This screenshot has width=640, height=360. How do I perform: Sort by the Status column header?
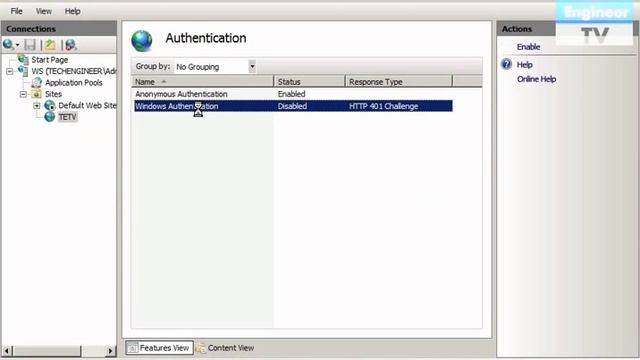tap(309, 82)
